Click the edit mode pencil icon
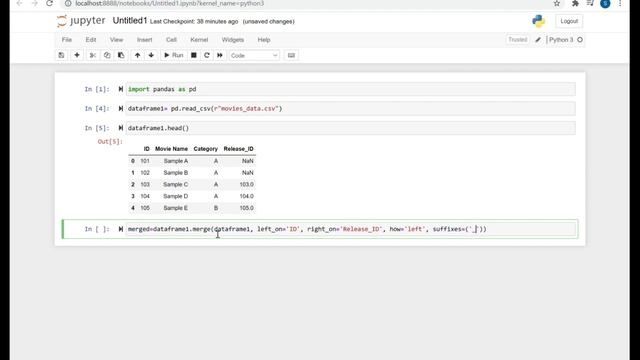640x360 pixels. point(538,40)
